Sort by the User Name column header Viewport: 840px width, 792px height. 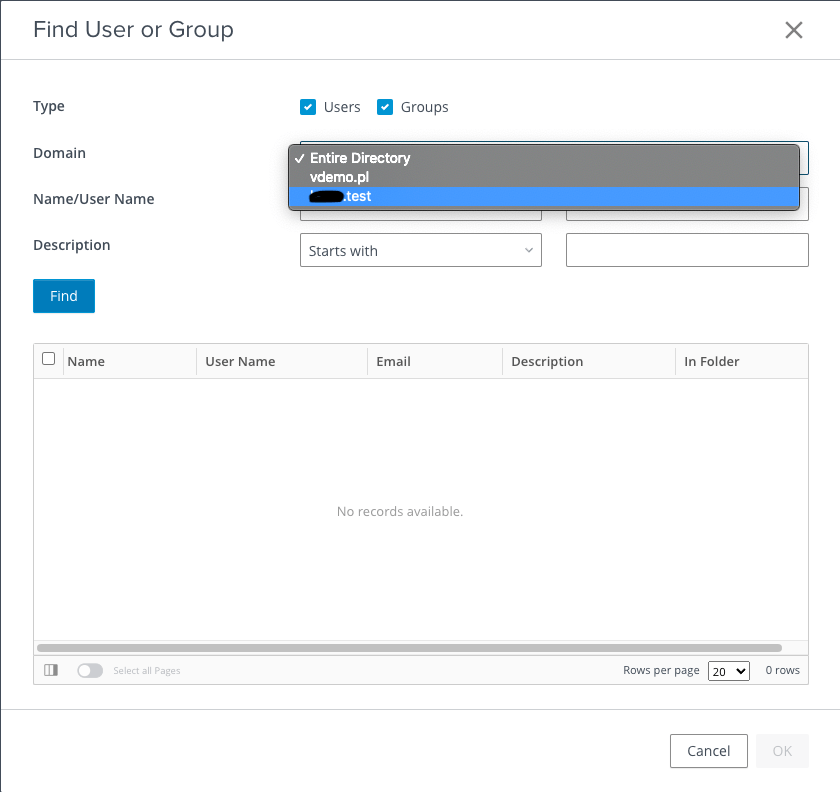click(240, 362)
